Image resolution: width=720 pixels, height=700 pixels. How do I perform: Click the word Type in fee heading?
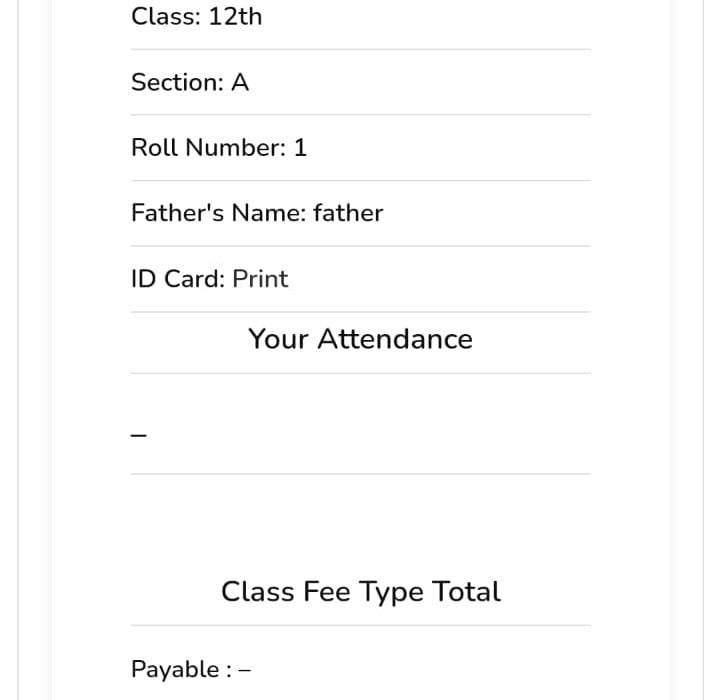pos(392,591)
